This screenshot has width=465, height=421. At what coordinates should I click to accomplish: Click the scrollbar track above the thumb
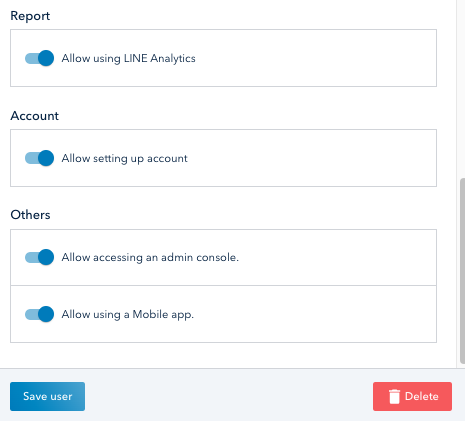[x=462, y=87]
